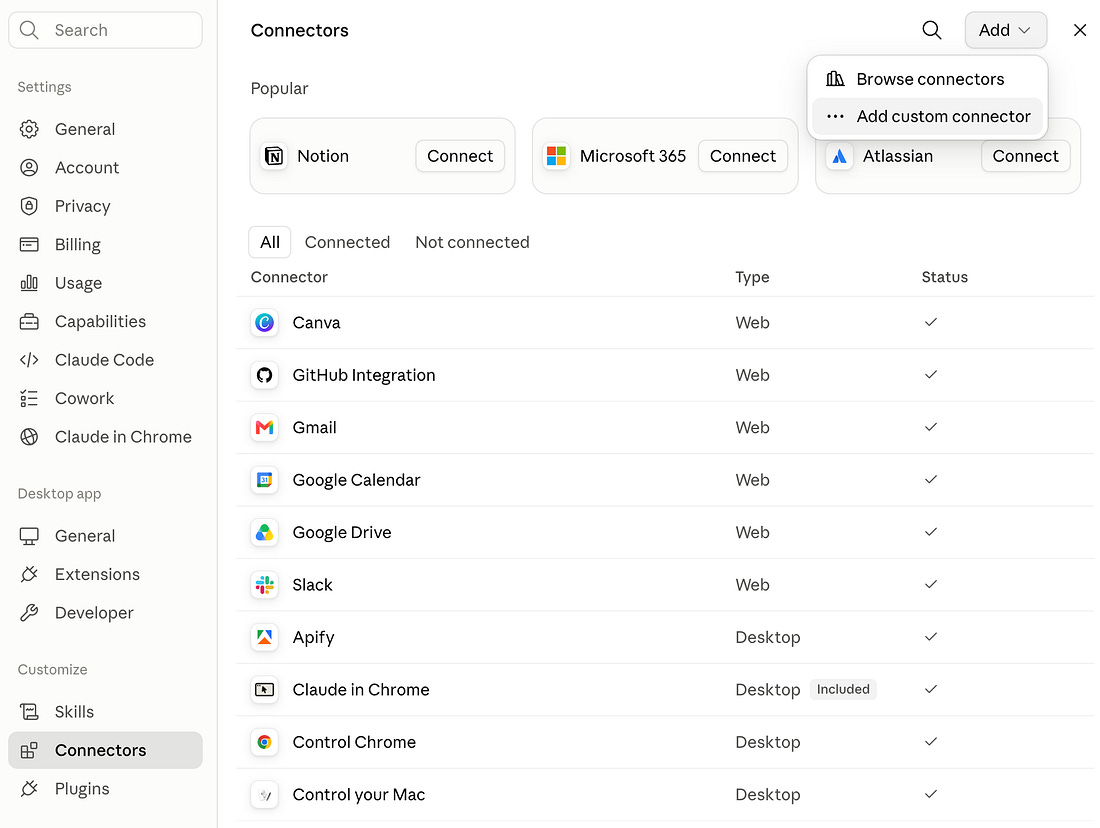Screen dimensions: 1100x828
Task: Click the Claude Code brackets icon
Action: tap(29, 360)
